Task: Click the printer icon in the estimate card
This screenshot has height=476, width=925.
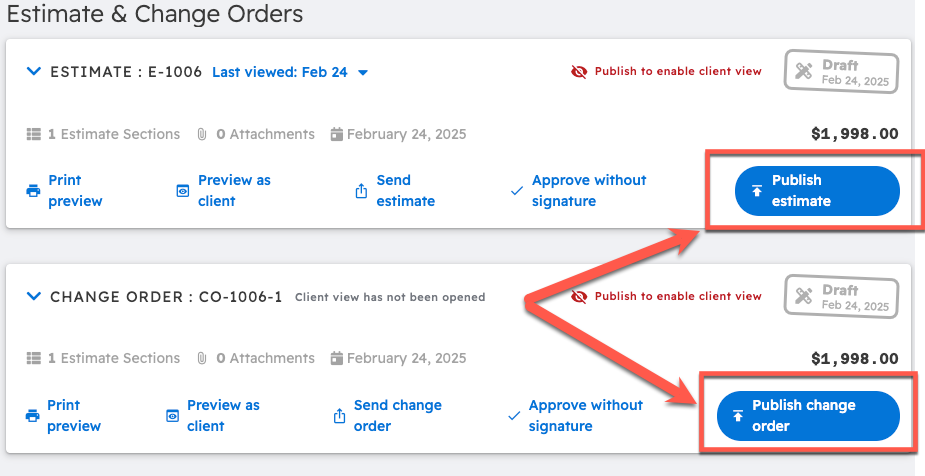Action: (x=33, y=191)
